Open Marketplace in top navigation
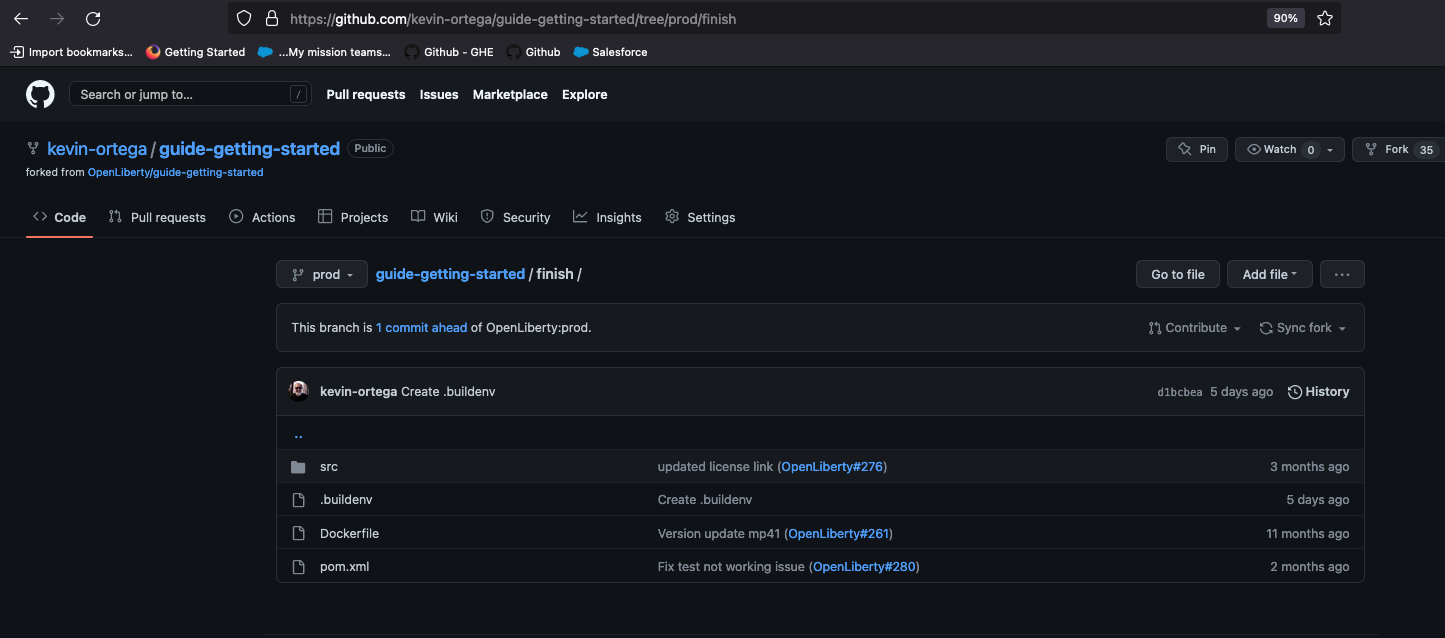 coord(510,95)
